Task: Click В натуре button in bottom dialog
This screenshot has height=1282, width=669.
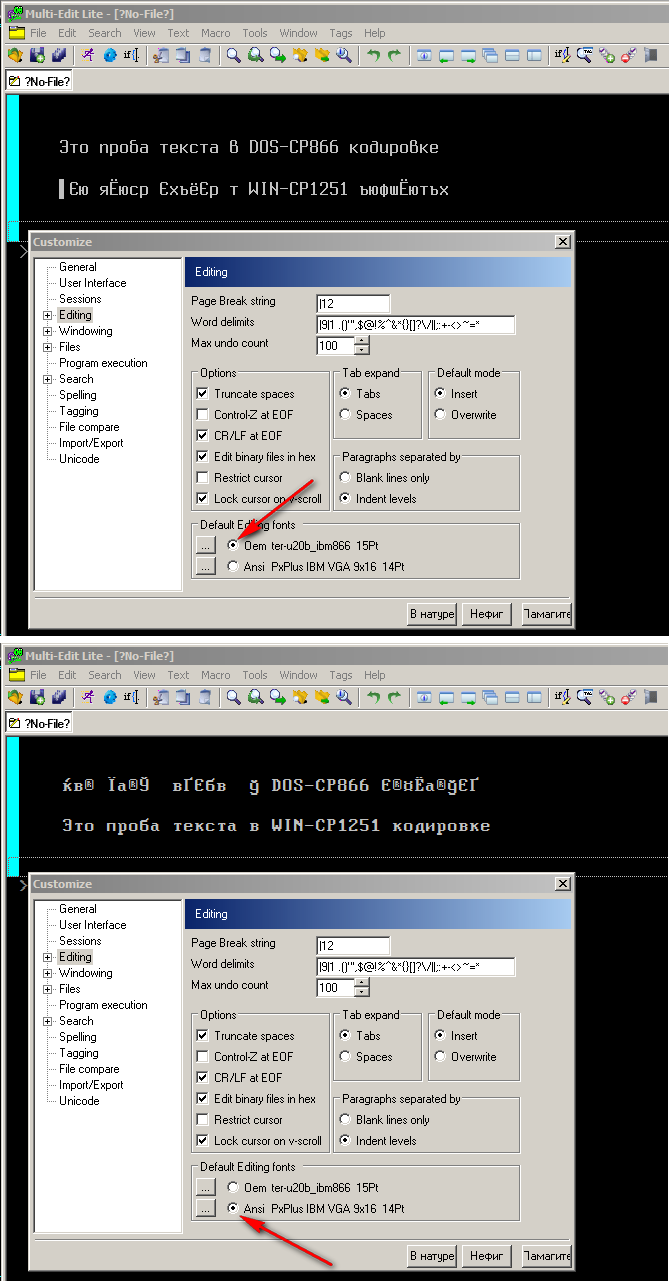Action: [x=432, y=1255]
